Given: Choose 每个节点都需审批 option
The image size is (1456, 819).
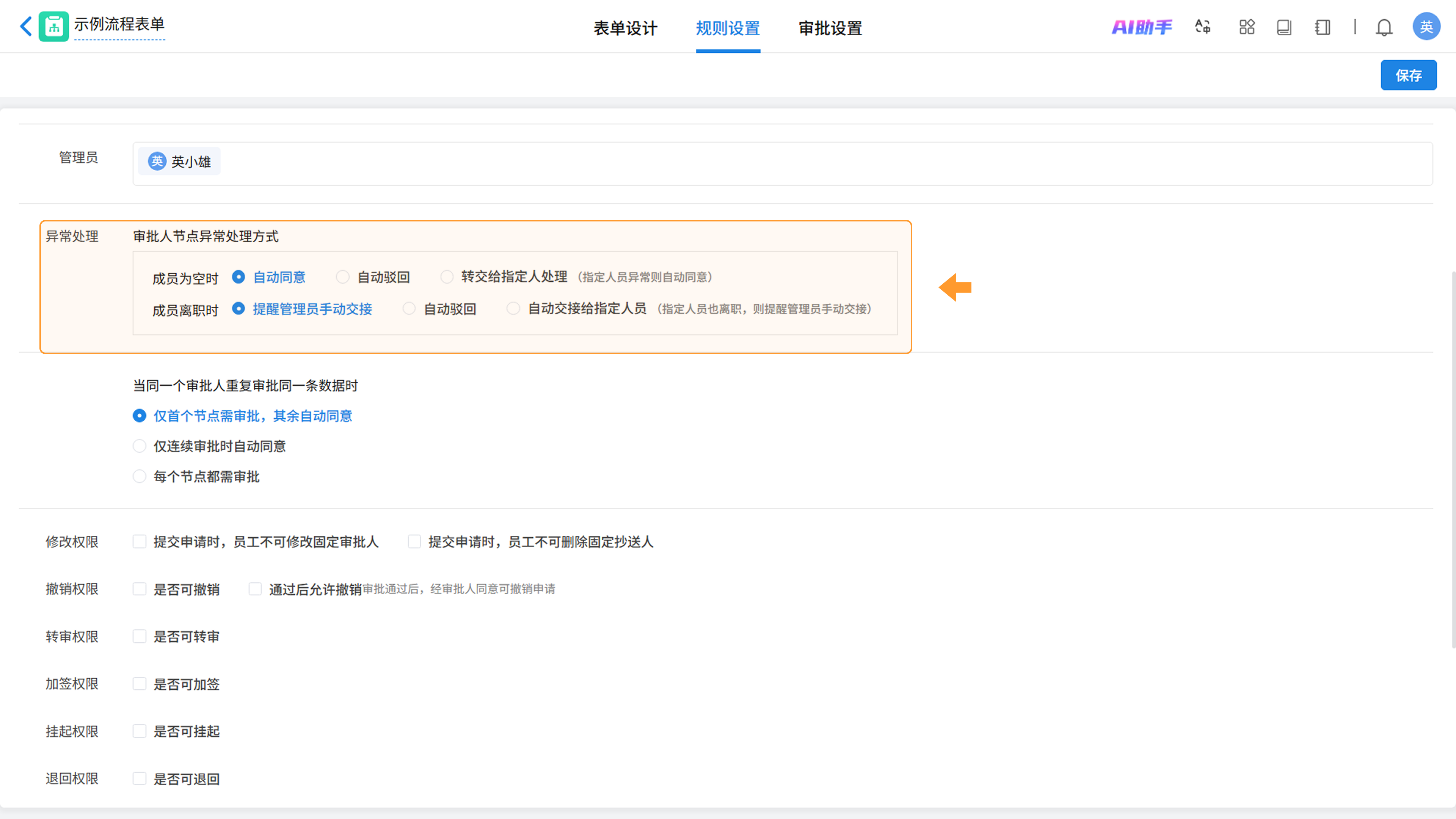Looking at the screenshot, I should [139, 477].
